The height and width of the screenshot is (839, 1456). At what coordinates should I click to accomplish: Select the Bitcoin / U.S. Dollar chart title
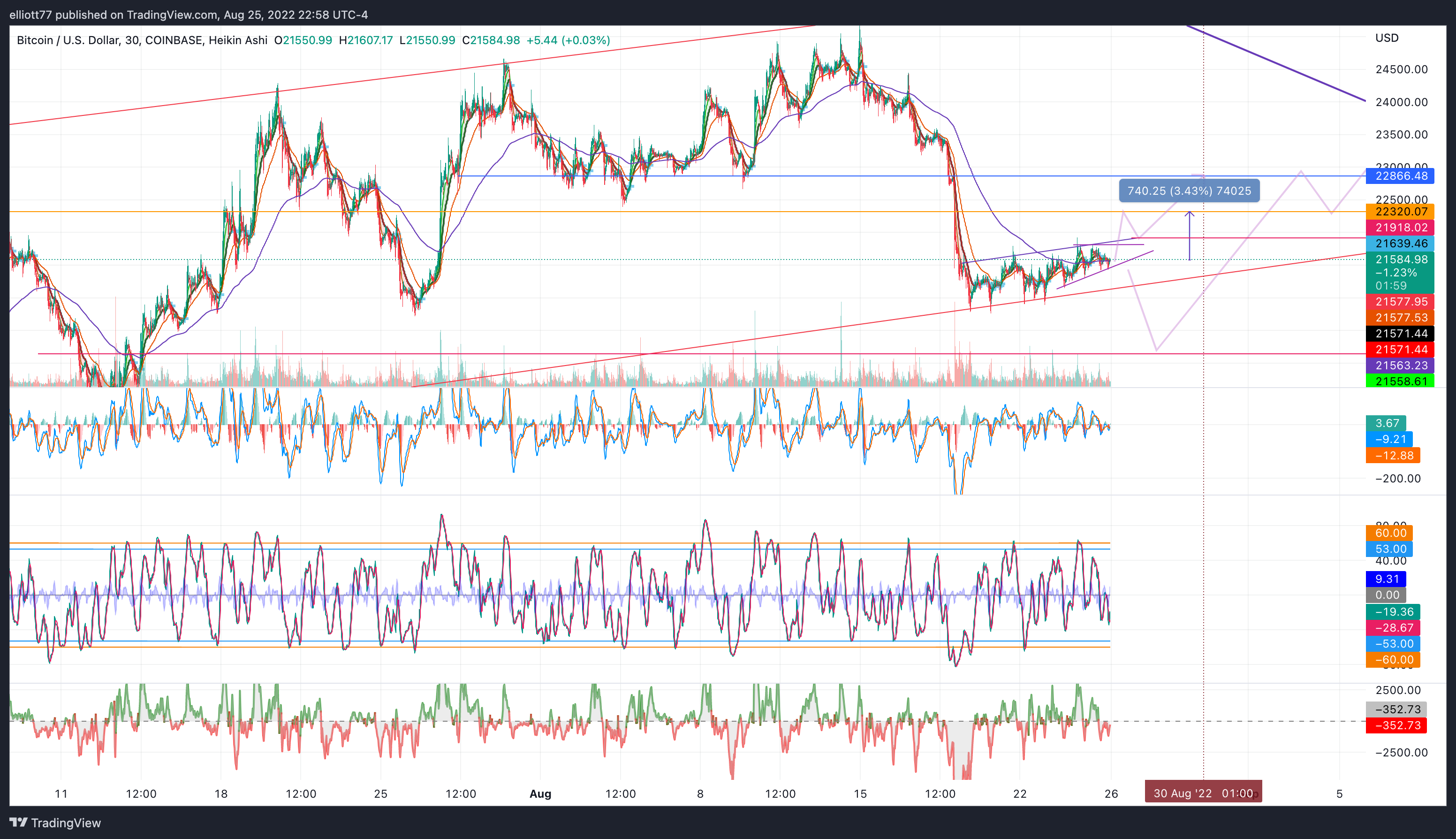142,40
